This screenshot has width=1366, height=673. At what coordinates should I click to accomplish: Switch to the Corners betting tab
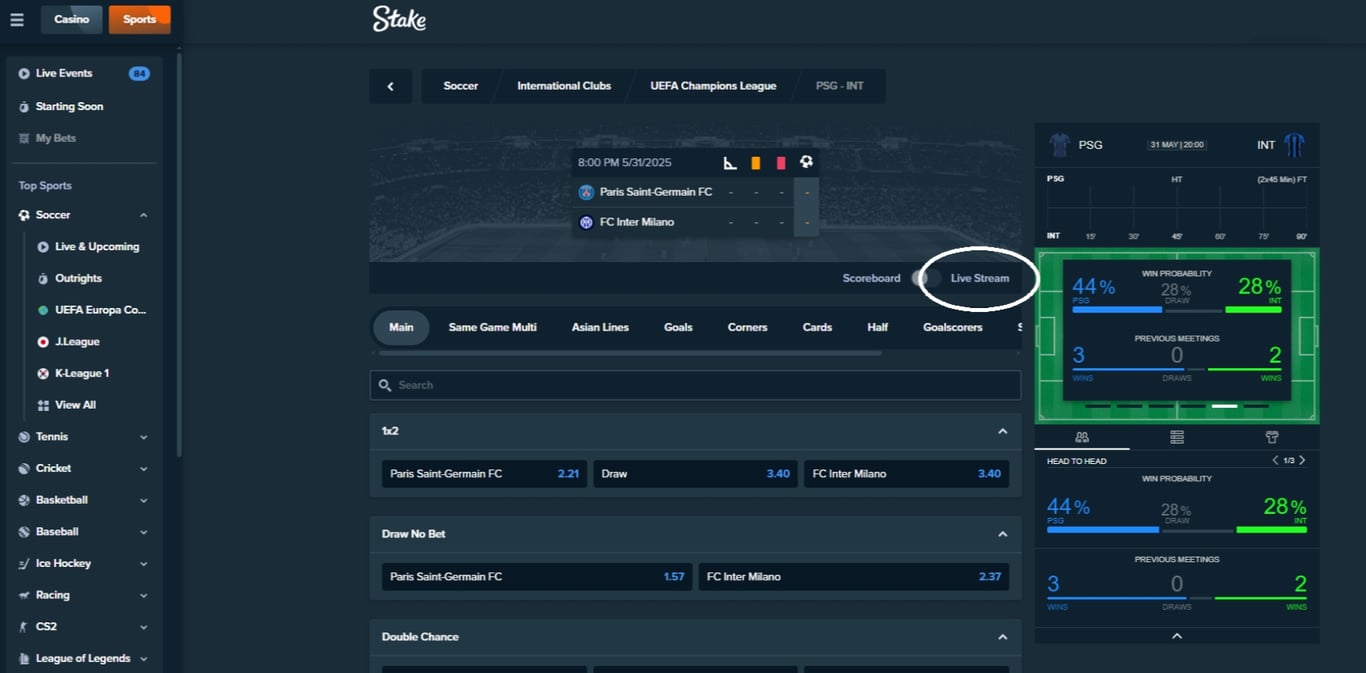click(x=747, y=327)
